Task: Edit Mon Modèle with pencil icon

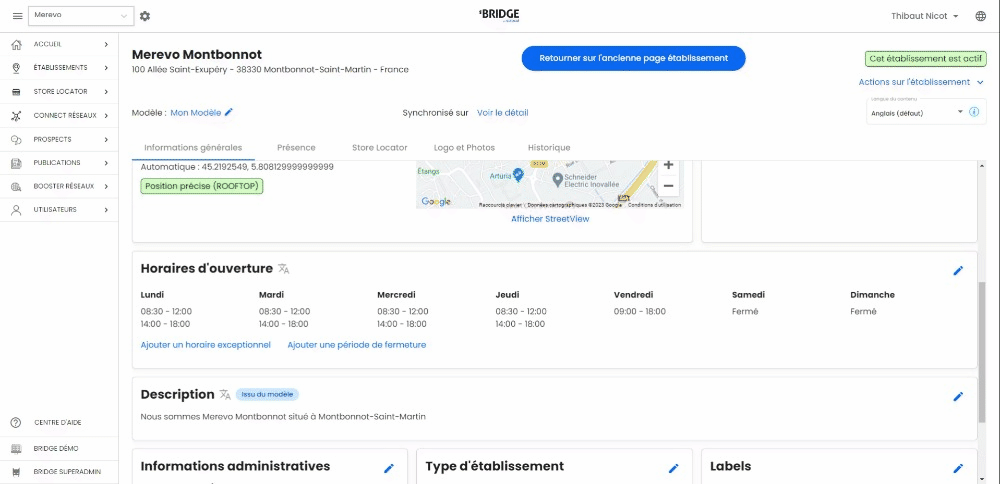Action: (x=229, y=112)
